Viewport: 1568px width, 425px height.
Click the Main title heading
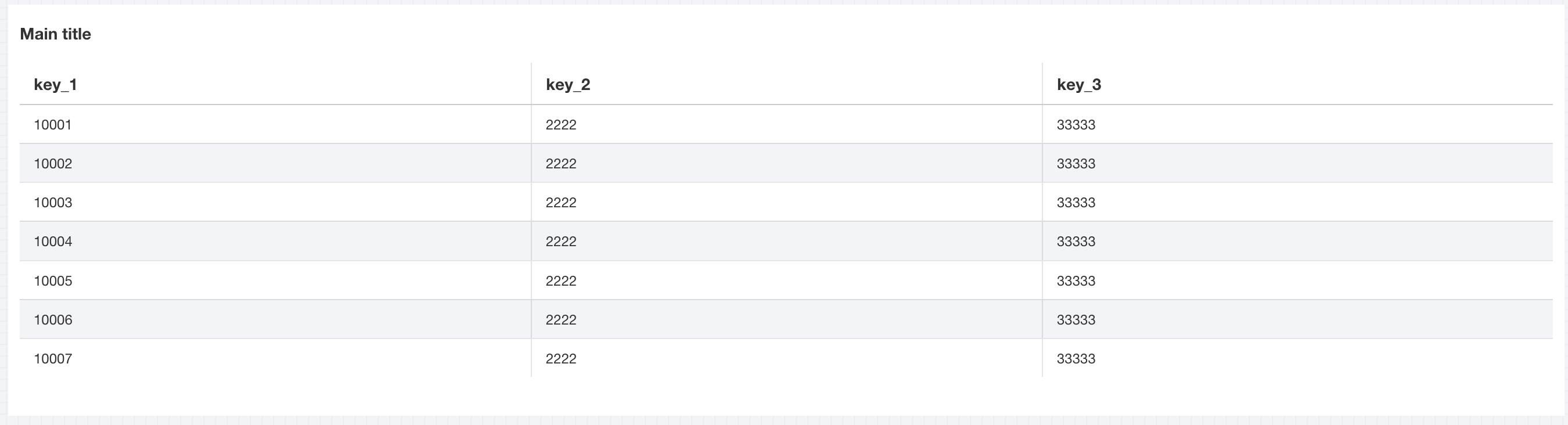[x=55, y=34]
